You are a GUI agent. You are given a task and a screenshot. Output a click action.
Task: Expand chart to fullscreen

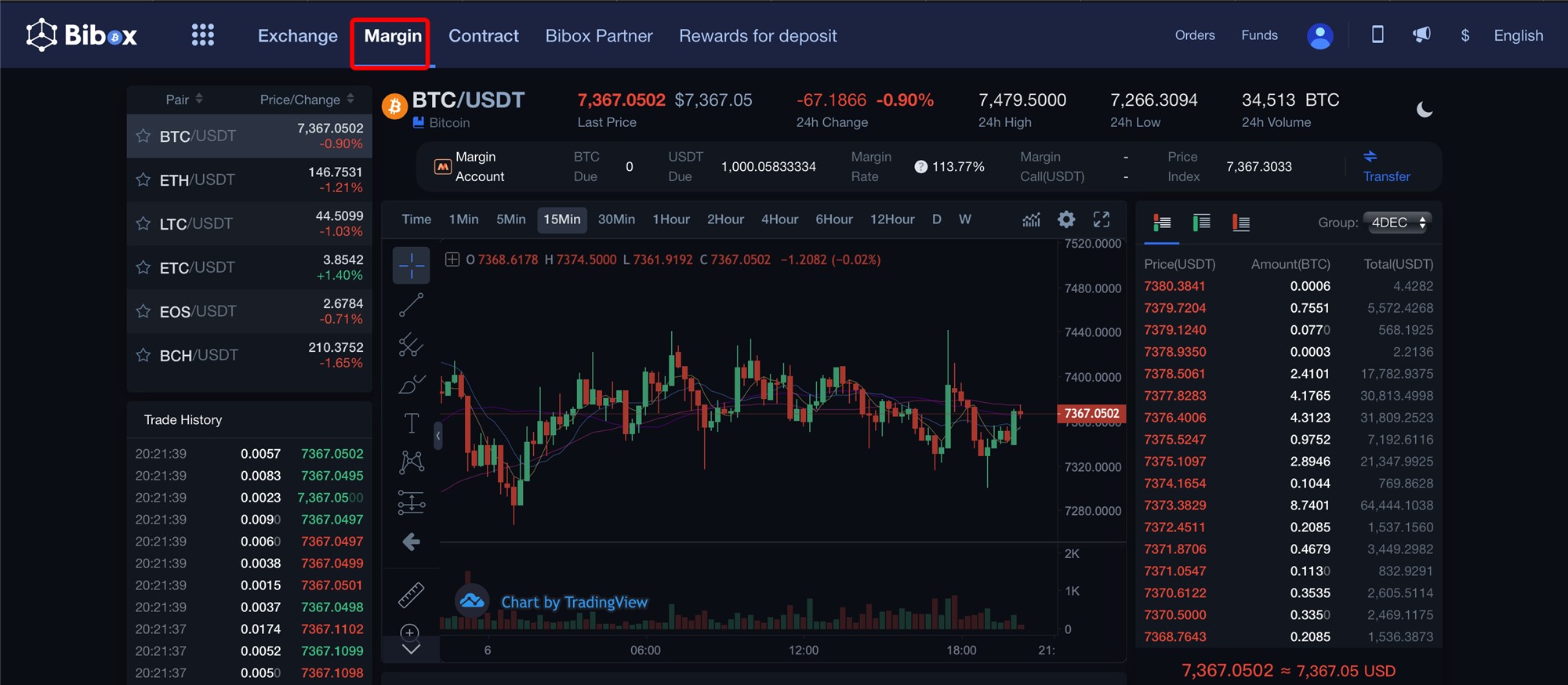[x=1102, y=219]
